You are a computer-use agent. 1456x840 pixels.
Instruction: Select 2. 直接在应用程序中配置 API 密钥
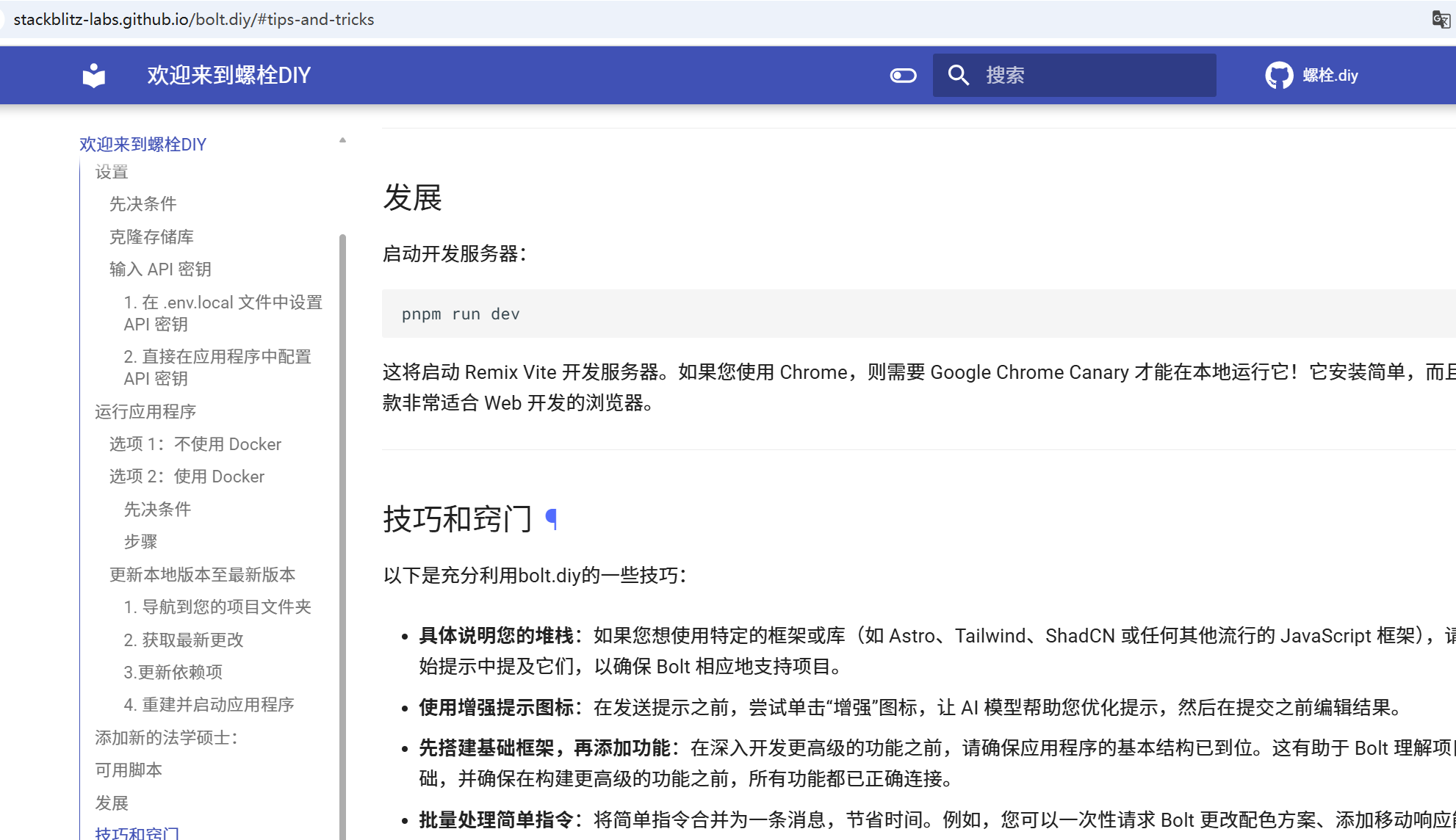point(217,367)
